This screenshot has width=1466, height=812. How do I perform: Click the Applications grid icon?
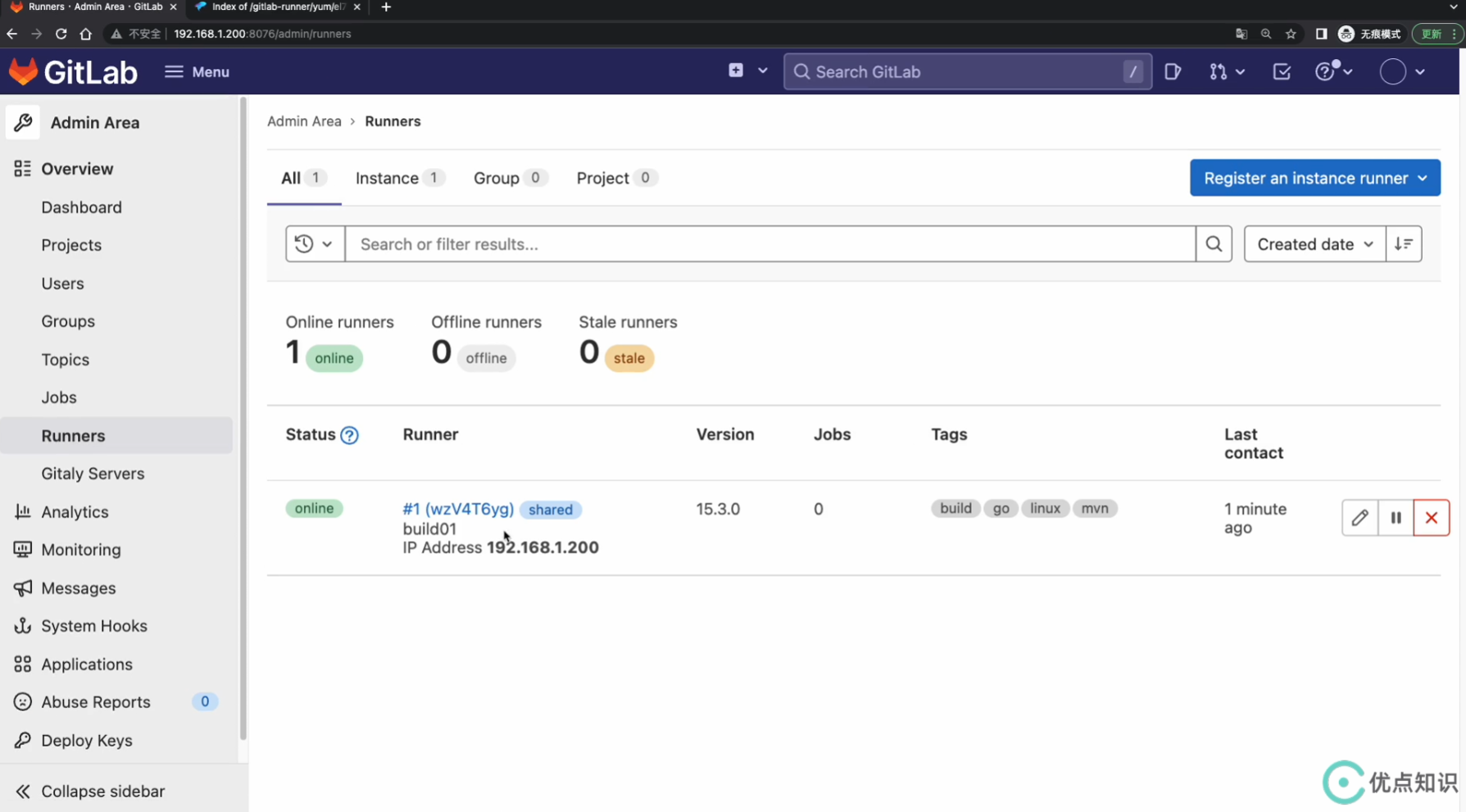point(22,665)
